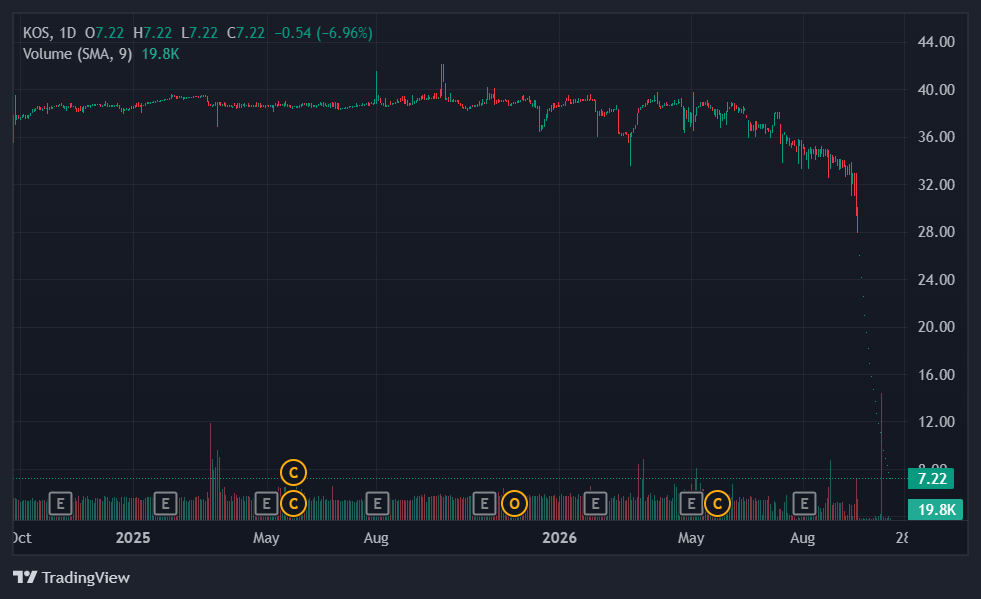Click the earnings E marker above Aug 2026
The image size is (981, 599).
[x=805, y=503]
